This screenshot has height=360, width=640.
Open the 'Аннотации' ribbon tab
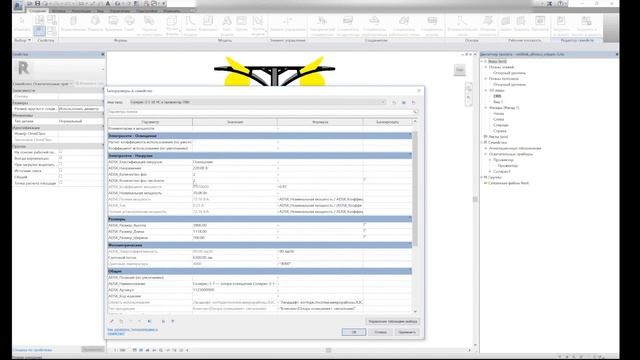pyautogui.click(x=81, y=11)
